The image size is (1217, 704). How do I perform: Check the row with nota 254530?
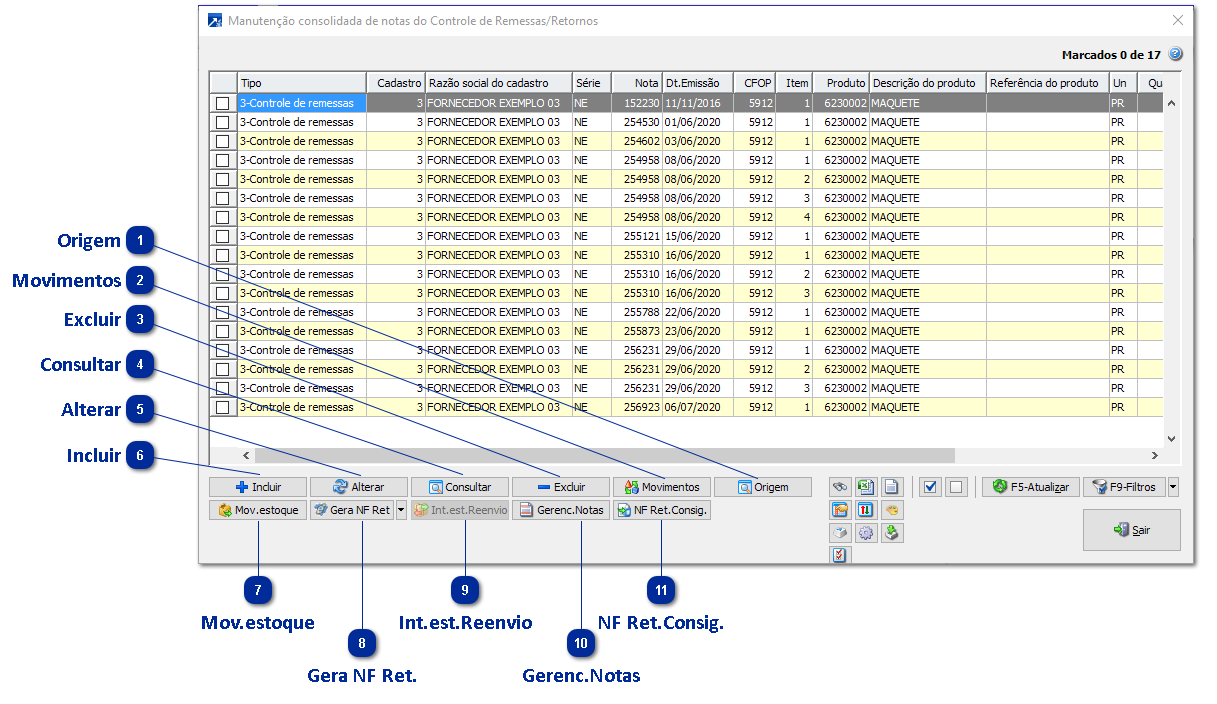[222, 122]
